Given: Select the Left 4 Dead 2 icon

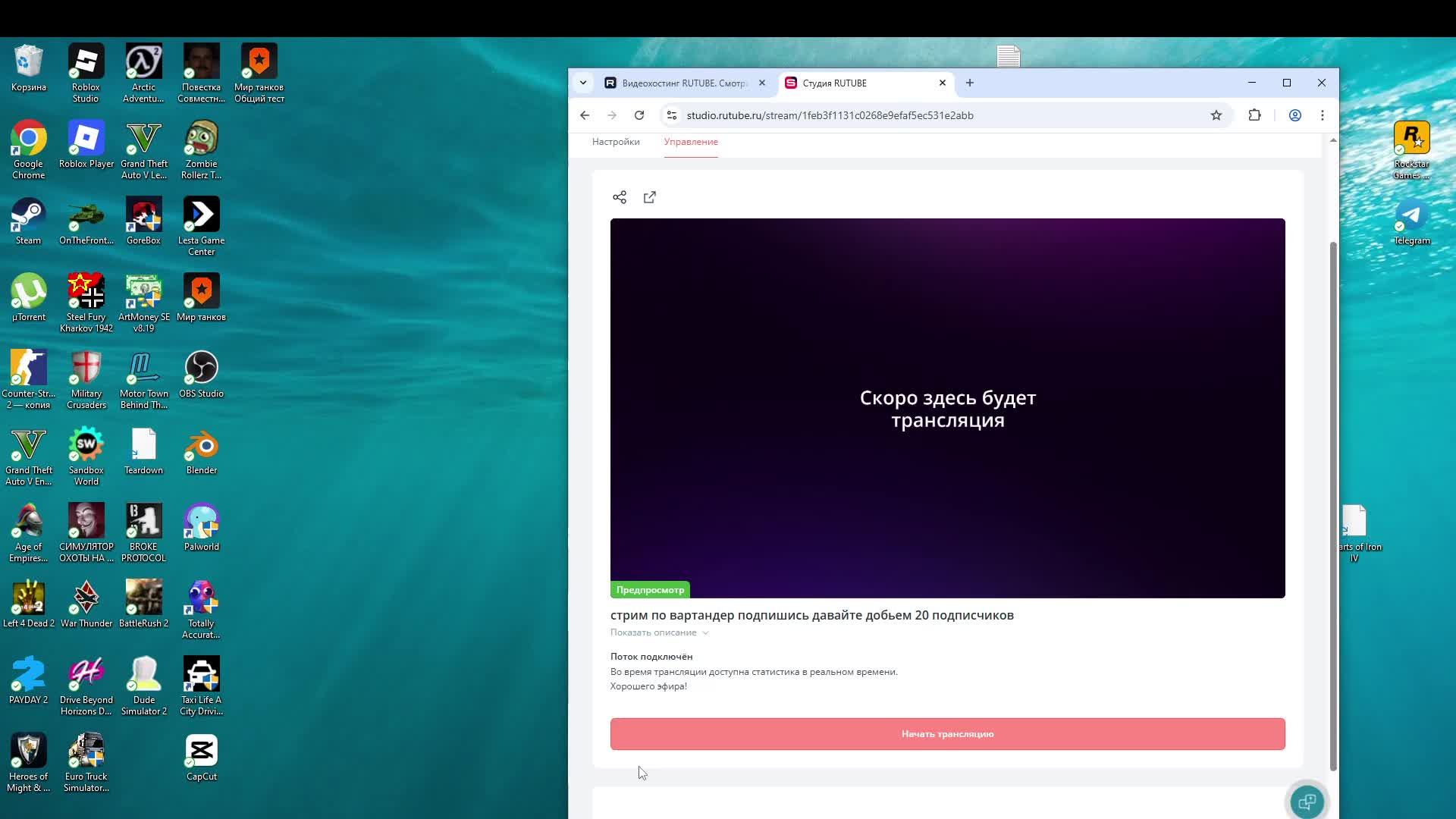Looking at the screenshot, I should [28, 605].
